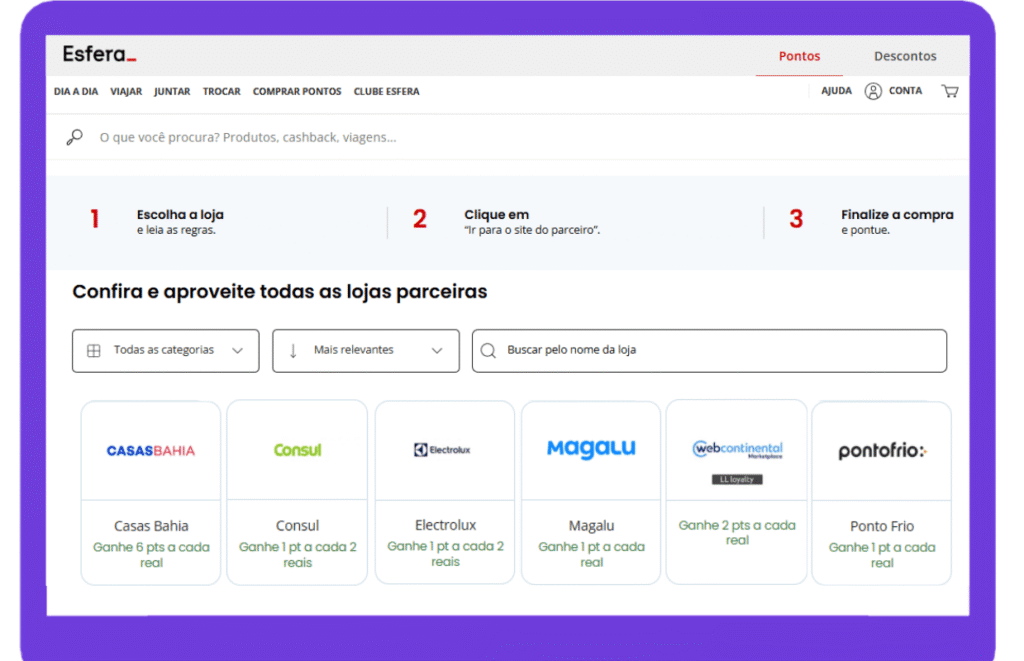
Task: Select the Pontos tab
Action: coord(799,56)
